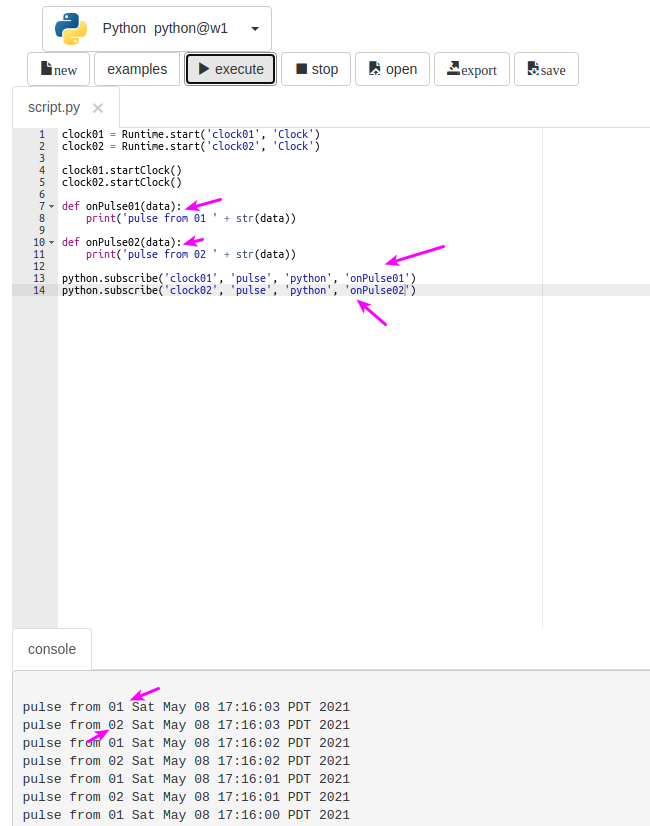Switch to the console tab
This screenshot has height=826, width=650.
tap(52, 649)
